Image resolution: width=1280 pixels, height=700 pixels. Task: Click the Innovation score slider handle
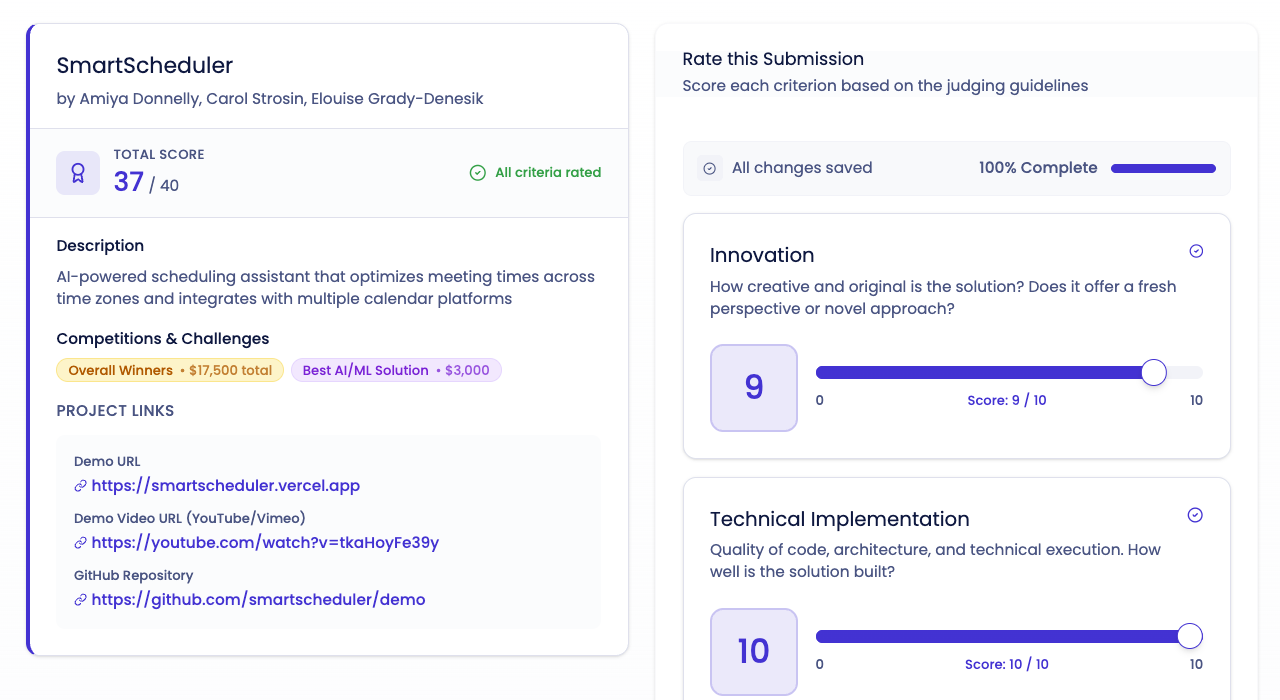point(1154,373)
